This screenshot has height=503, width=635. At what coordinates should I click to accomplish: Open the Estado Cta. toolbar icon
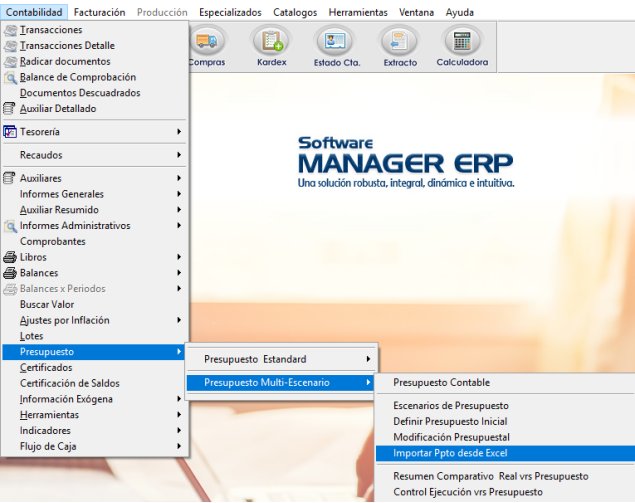pos(336,41)
